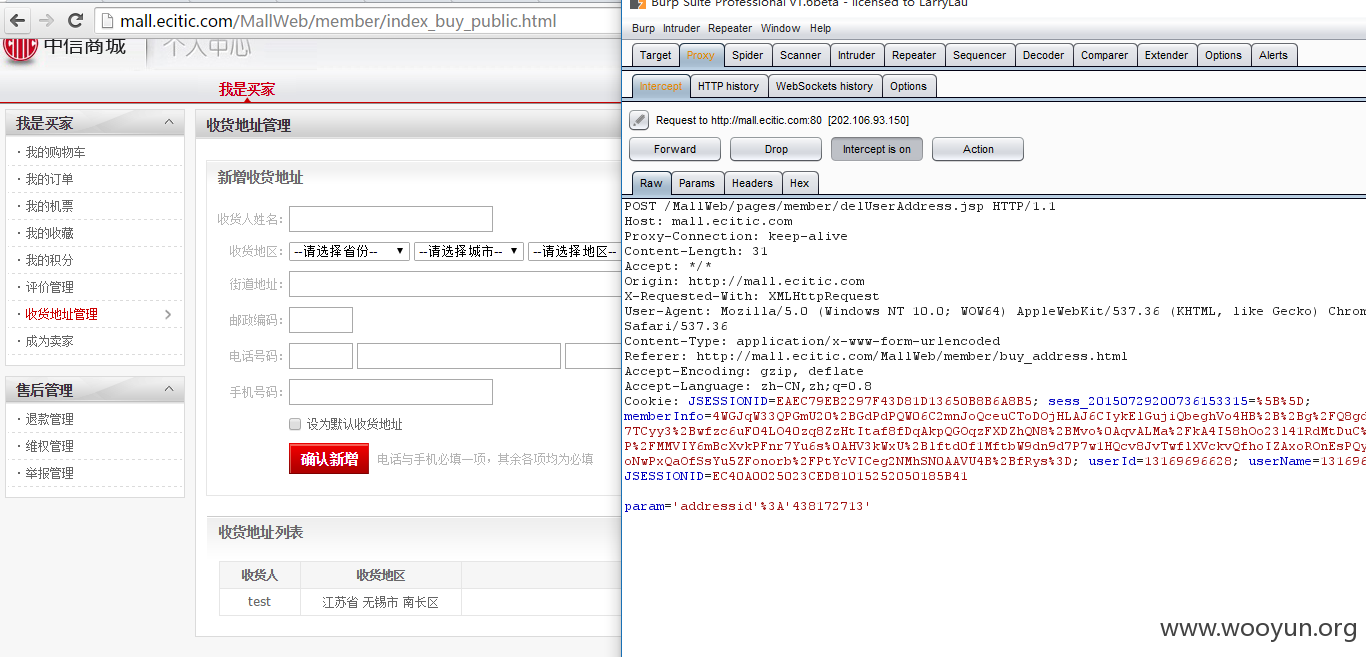Open the 我的订单 sidebar link
The image size is (1366, 657).
pos(49,179)
